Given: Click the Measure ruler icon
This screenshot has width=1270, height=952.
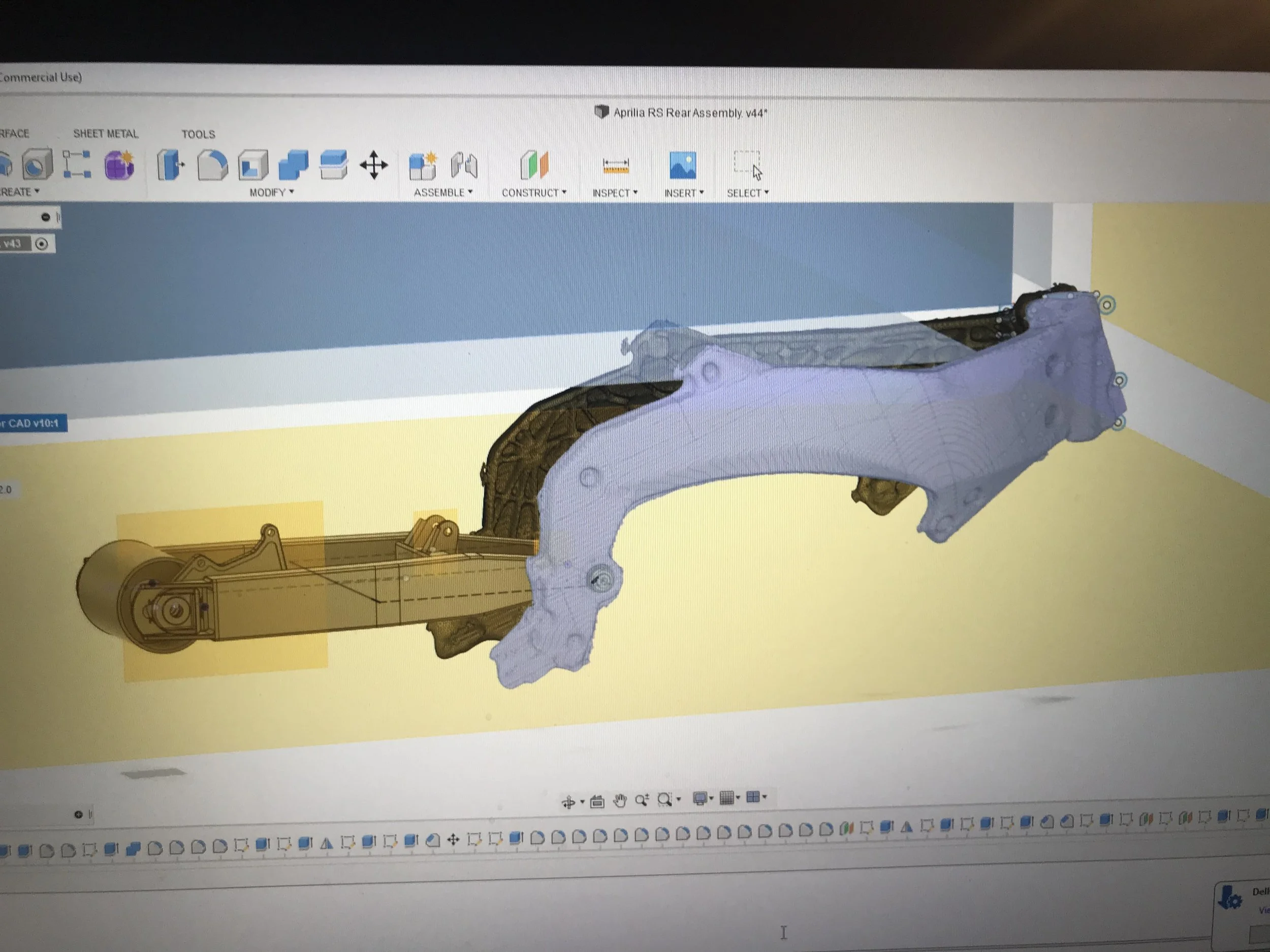Looking at the screenshot, I should [x=616, y=167].
